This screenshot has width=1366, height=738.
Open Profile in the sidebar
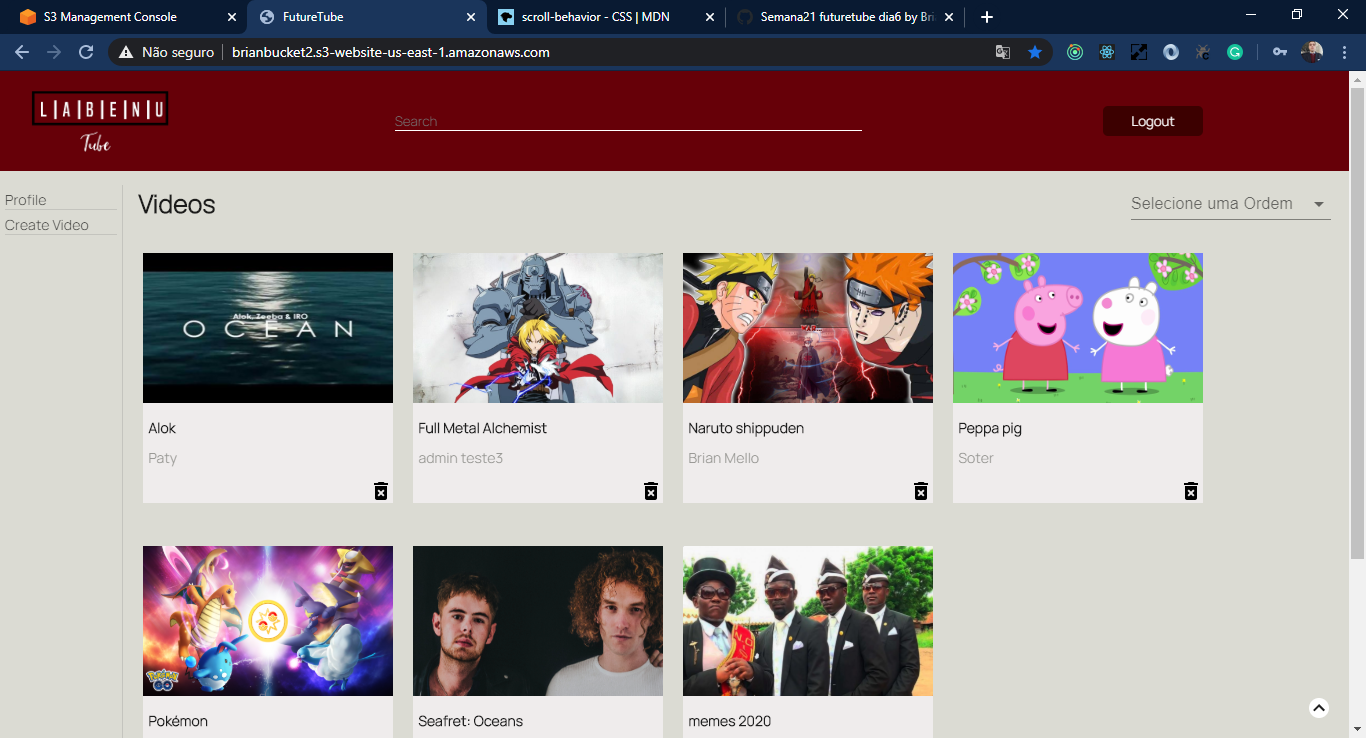pos(26,200)
